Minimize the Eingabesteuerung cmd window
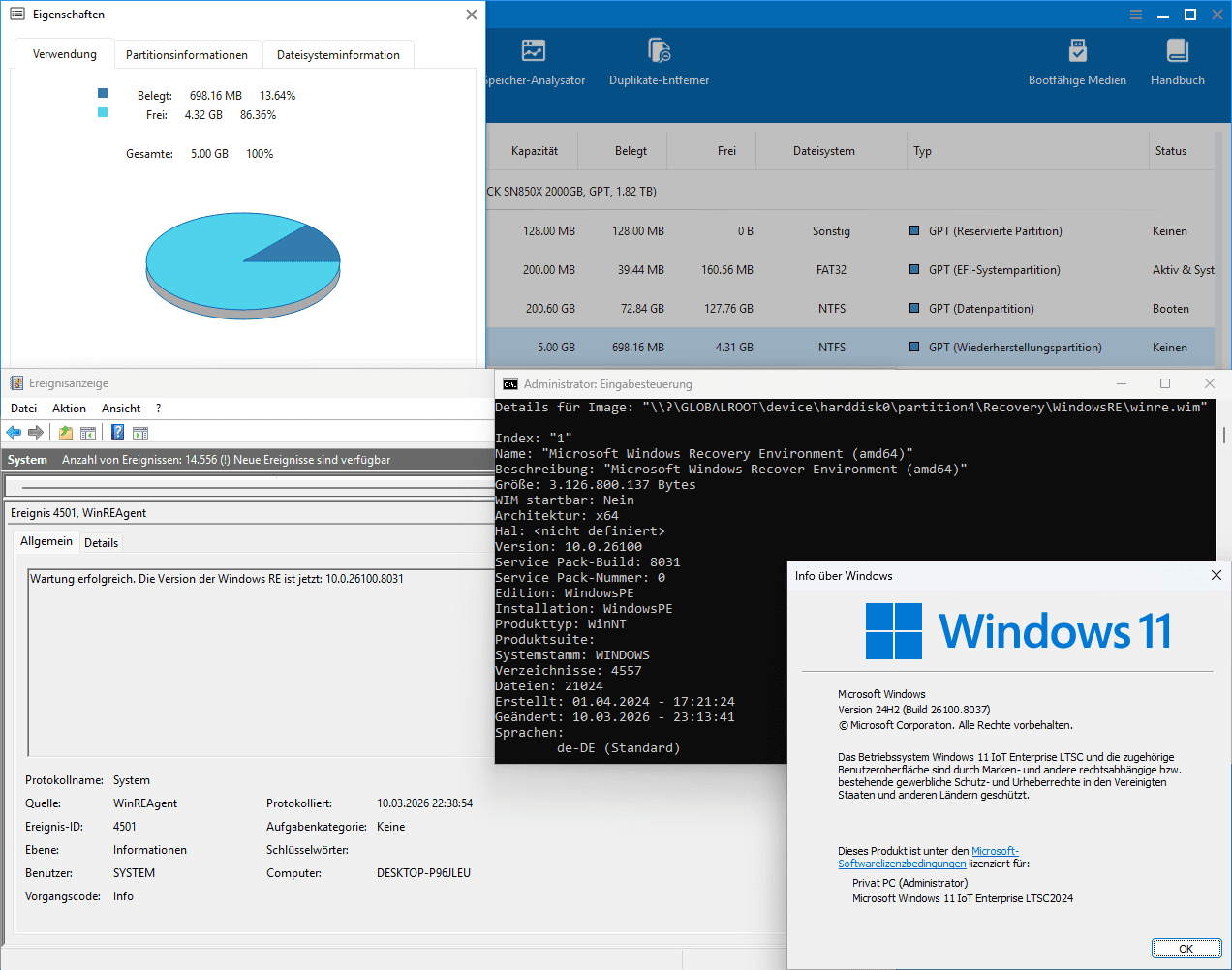Screen dimensions: 1232x970 point(1122,384)
